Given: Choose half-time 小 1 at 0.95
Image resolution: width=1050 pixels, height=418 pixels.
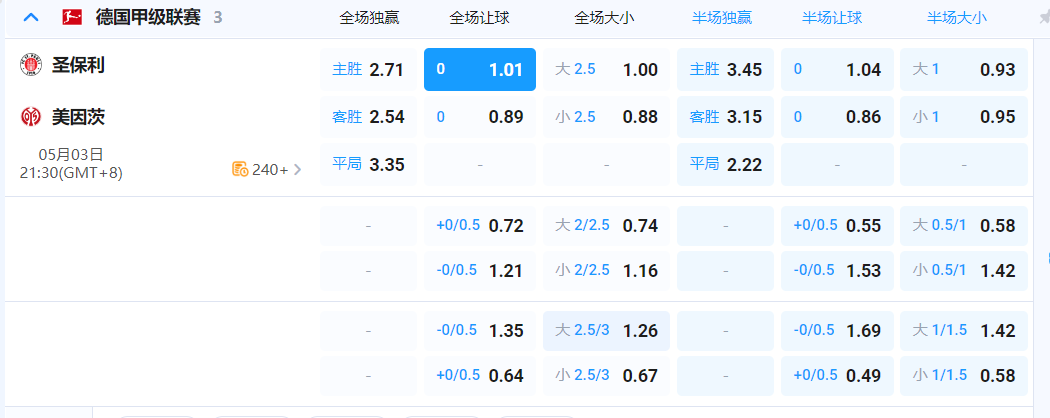Looking at the screenshot, I should pyautogui.click(x=964, y=117).
